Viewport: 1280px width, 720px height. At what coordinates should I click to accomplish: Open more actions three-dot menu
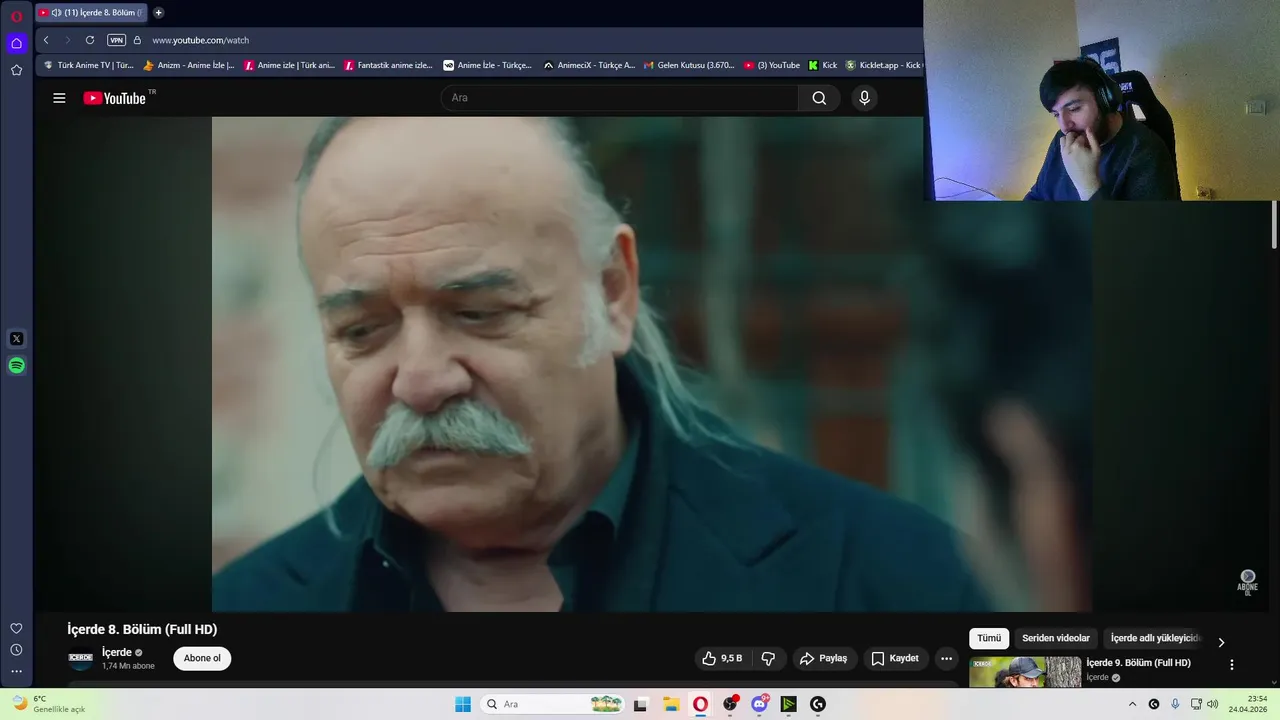(x=946, y=659)
